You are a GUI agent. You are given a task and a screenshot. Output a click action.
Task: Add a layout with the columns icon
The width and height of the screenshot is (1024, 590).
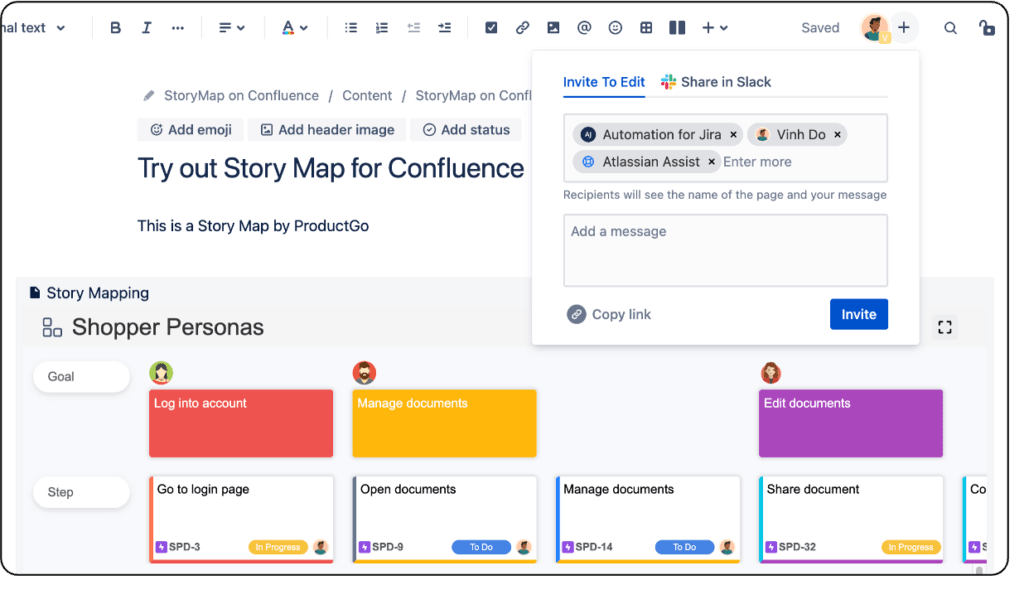[x=677, y=27]
